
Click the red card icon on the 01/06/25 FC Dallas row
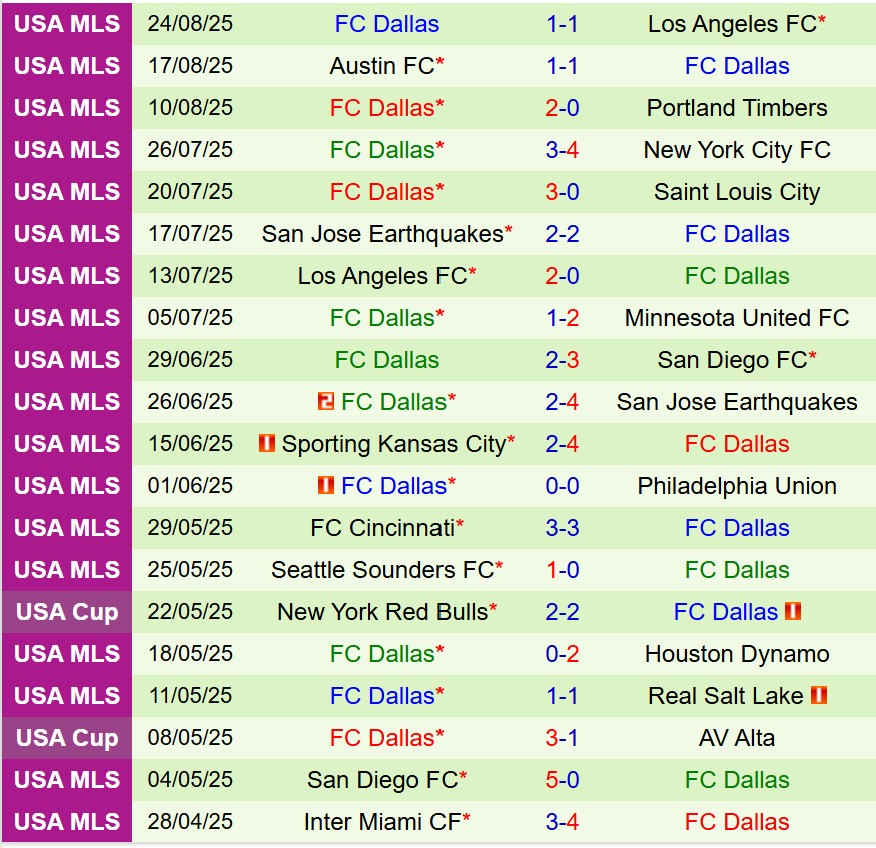coord(325,485)
